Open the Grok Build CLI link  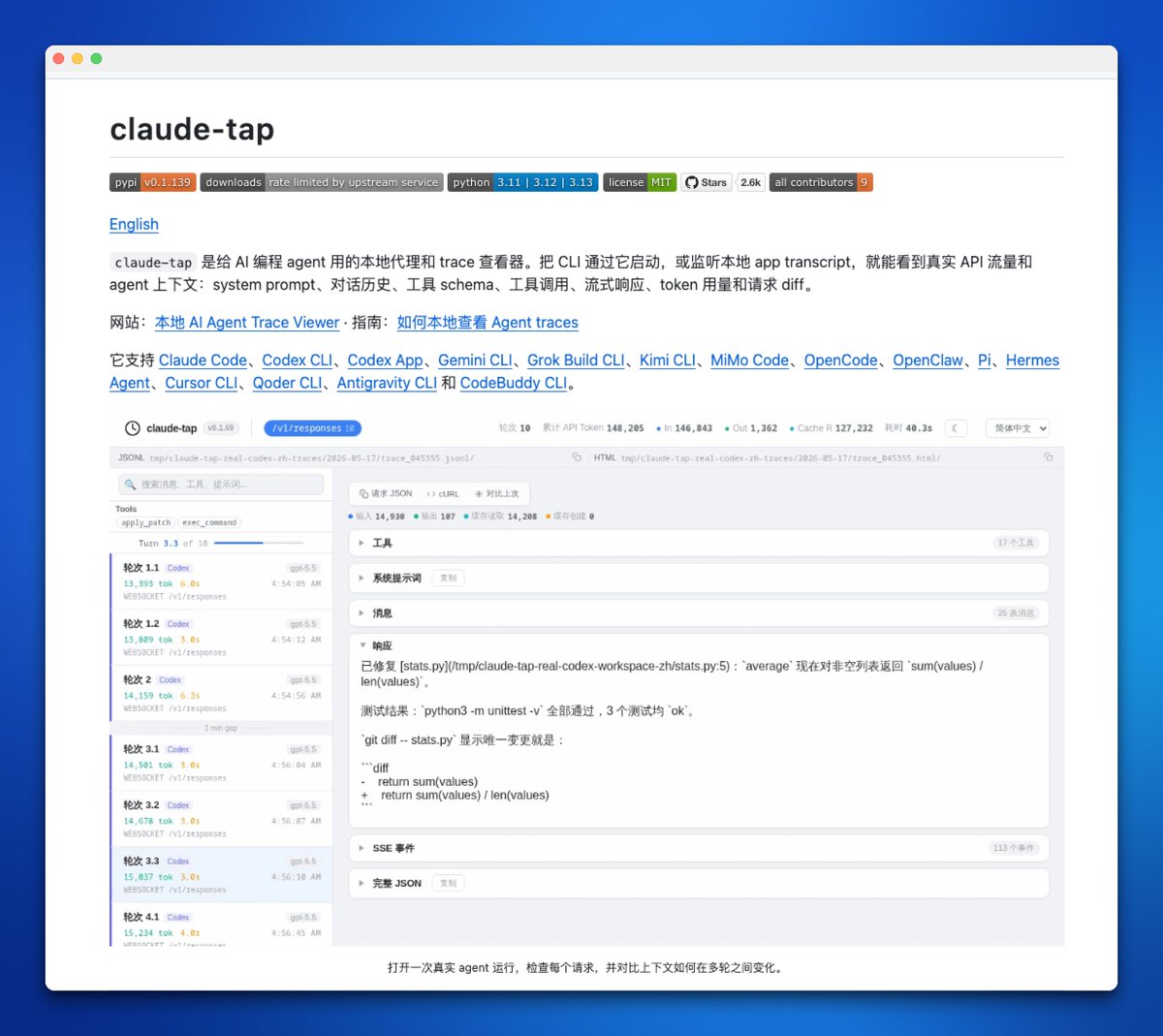(x=576, y=361)
